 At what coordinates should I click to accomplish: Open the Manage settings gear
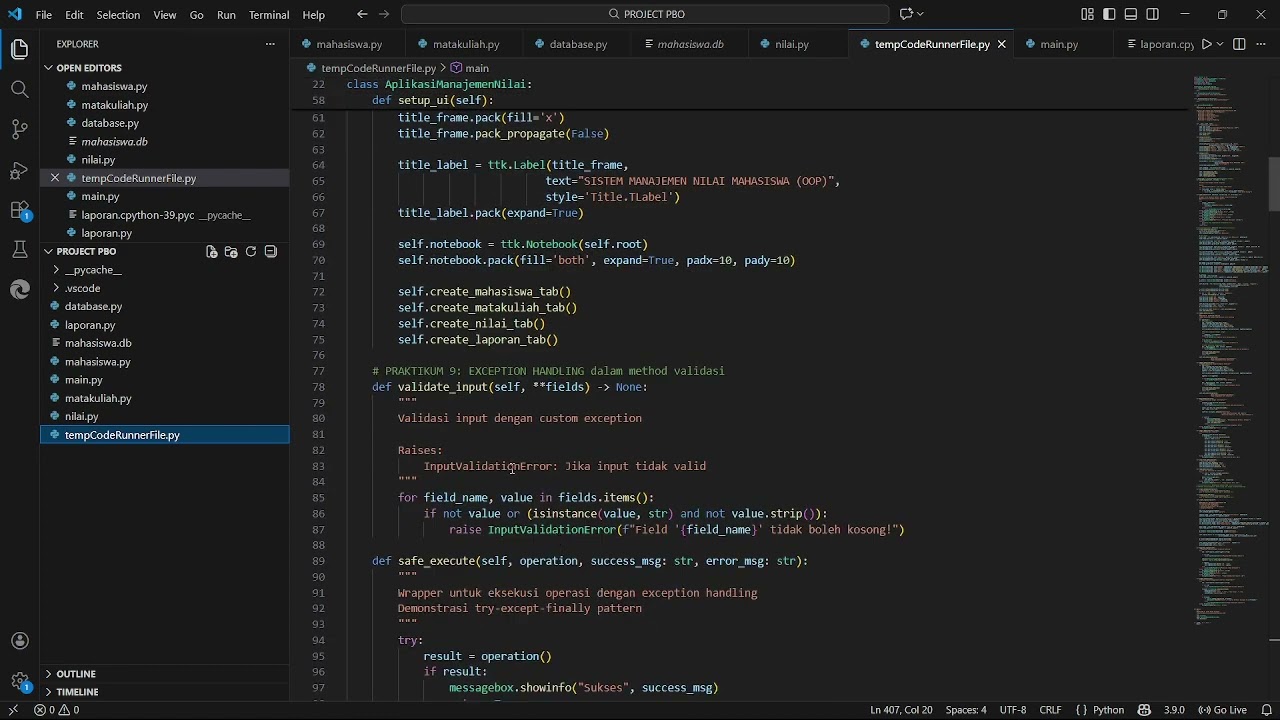click(x=19, y=682)
